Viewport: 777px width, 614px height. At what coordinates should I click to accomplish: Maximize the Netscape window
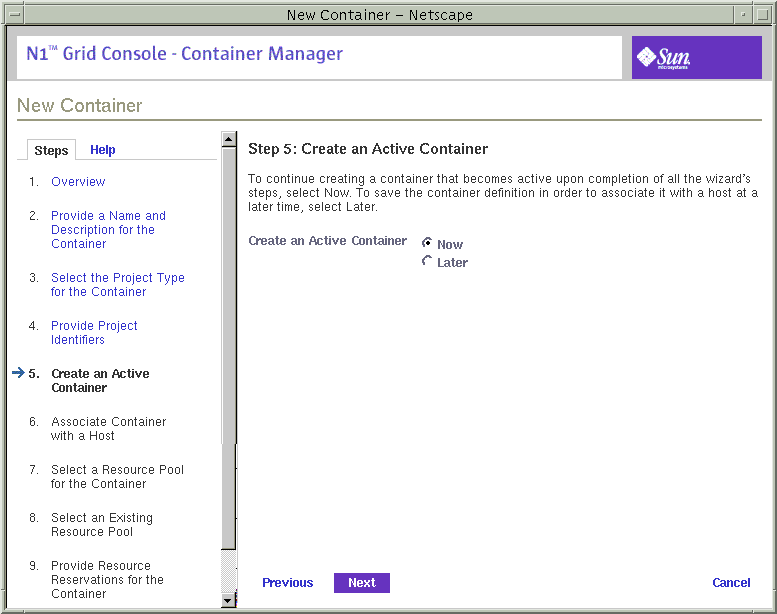[762, 15]
